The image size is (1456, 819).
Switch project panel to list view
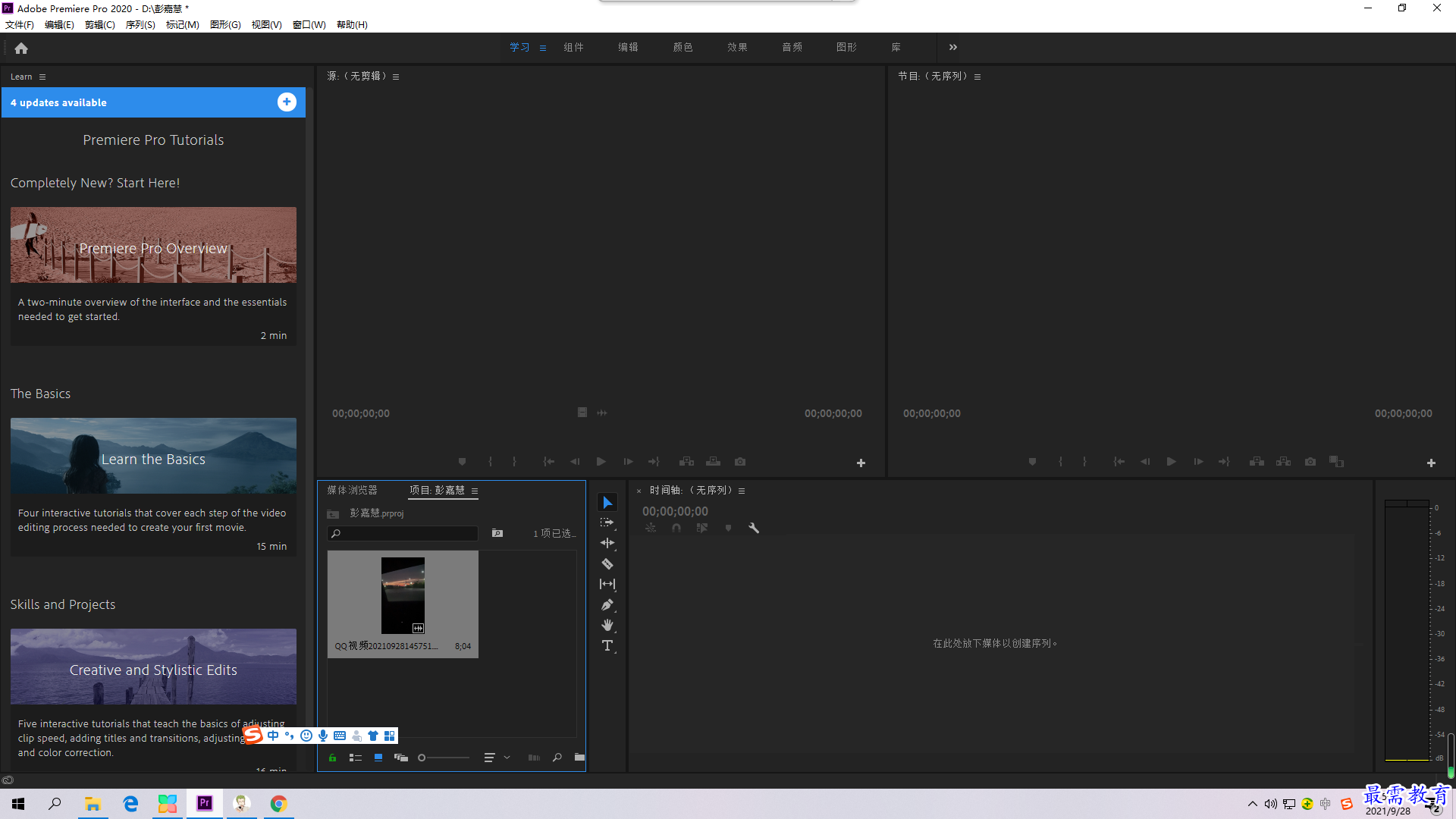click(355, 758)
